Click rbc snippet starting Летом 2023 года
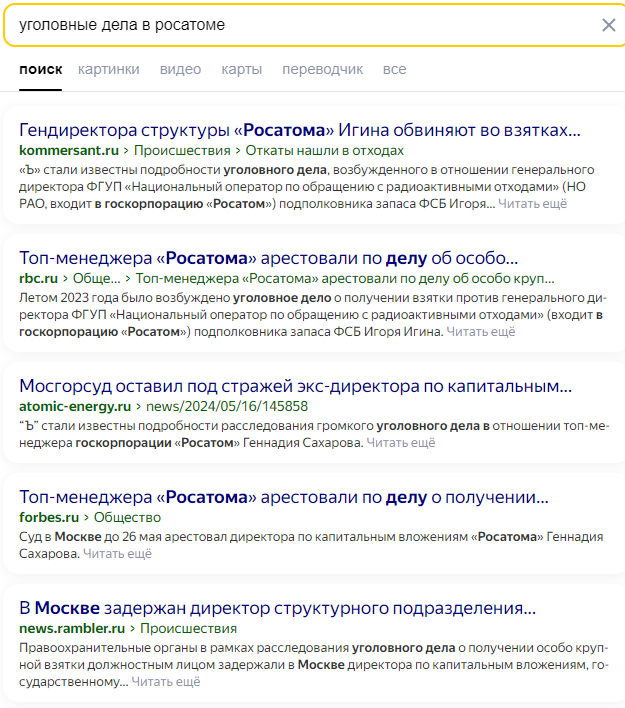The width and height of the screenshot is (625, 708). (x=313, y=315)
